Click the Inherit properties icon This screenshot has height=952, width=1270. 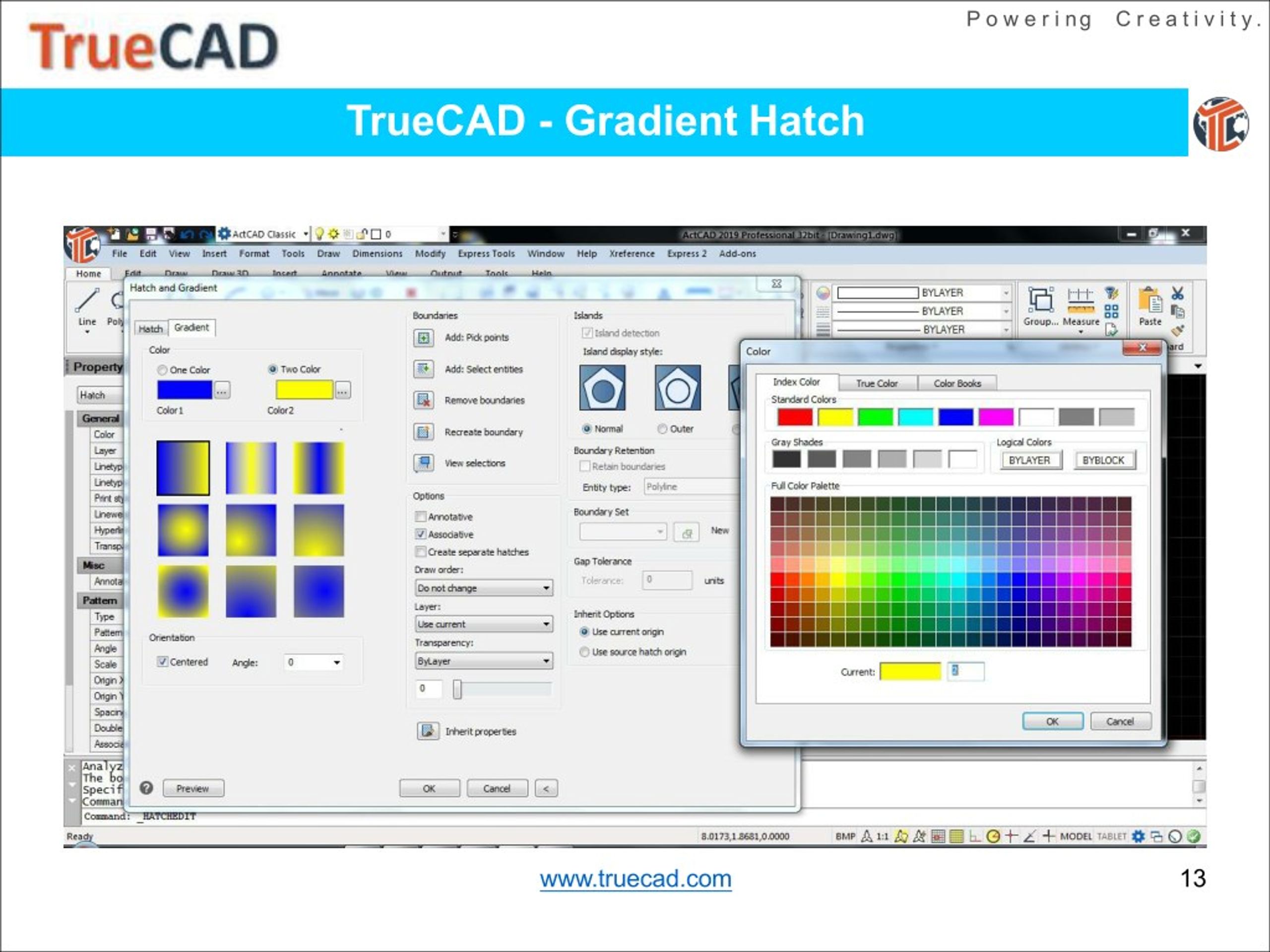[428, 731]
